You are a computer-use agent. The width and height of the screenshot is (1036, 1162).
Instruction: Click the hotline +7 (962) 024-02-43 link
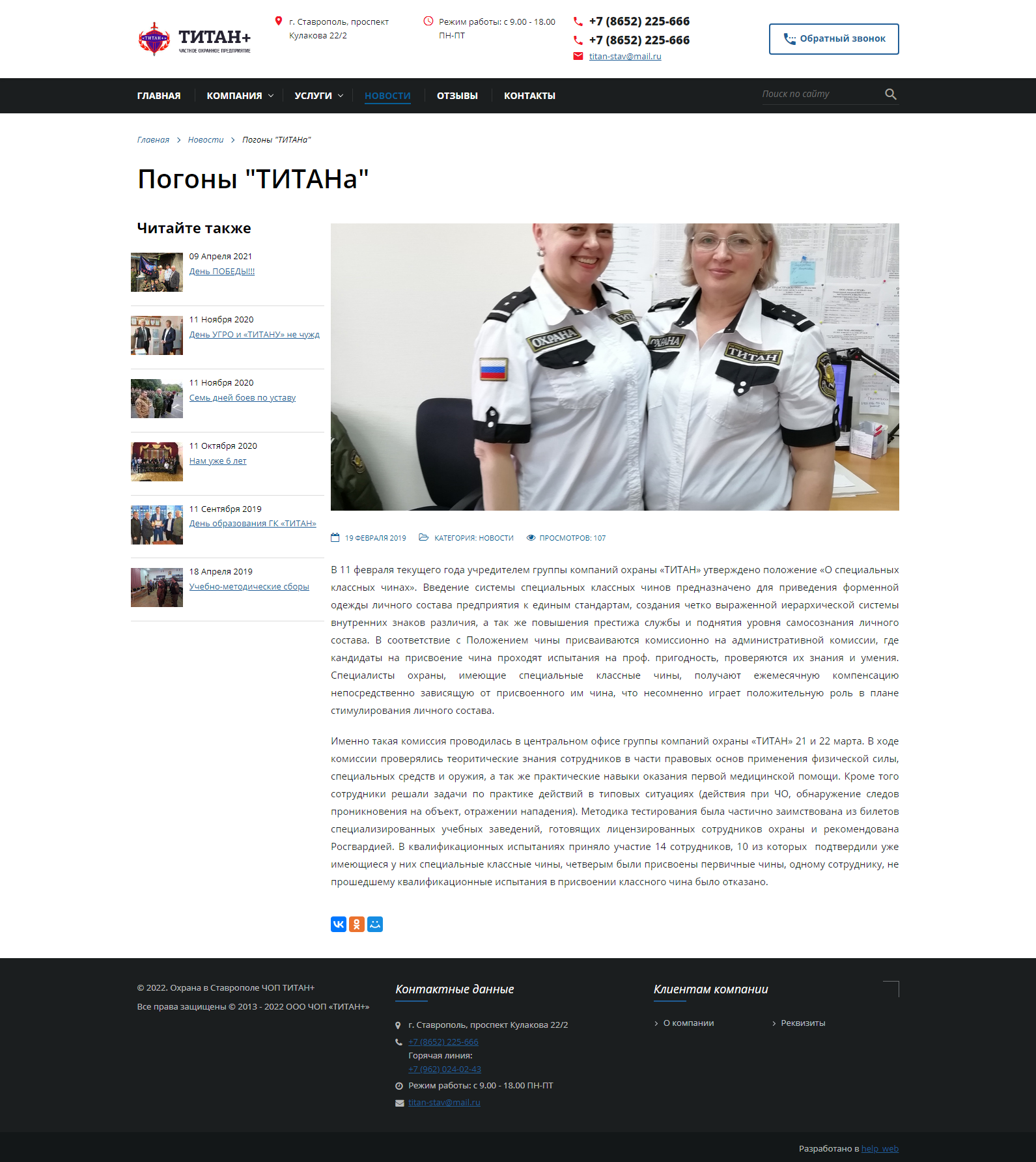pyautogui.click(x=445, y=1070)
